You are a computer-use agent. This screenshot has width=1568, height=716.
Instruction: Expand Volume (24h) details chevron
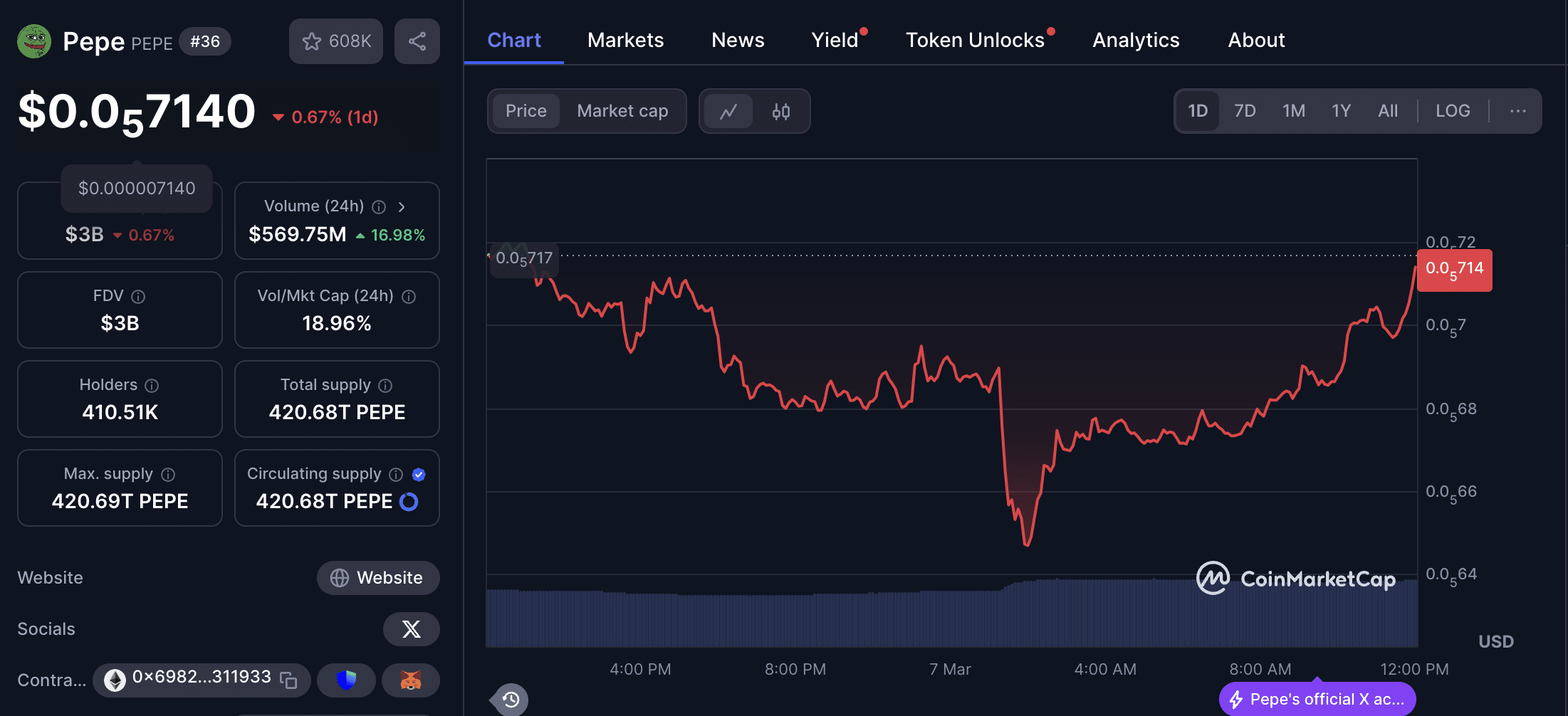(402, 206)
